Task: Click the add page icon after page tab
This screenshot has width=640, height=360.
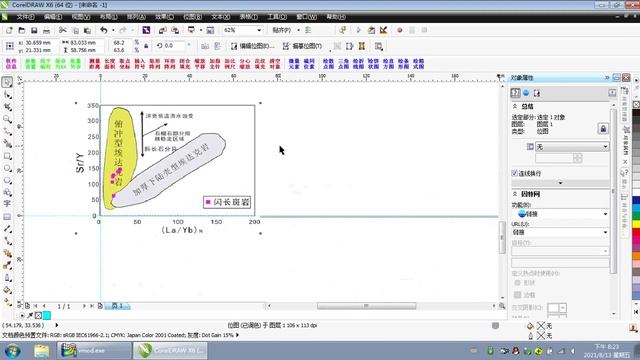Action: 100,306
